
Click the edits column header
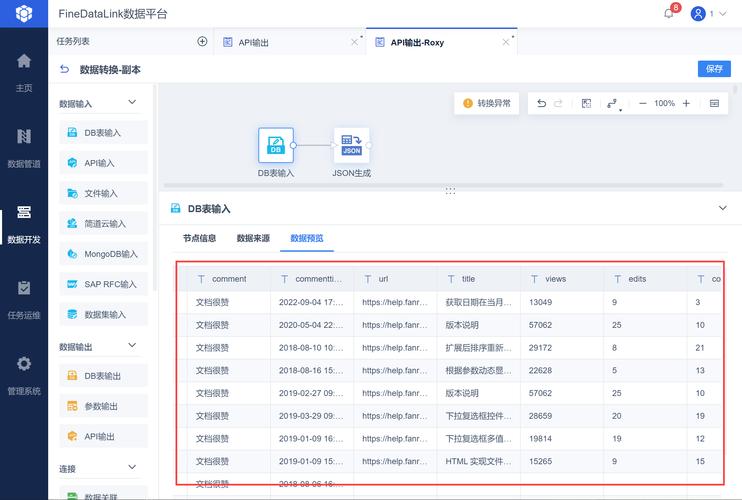tap(645, 279)
